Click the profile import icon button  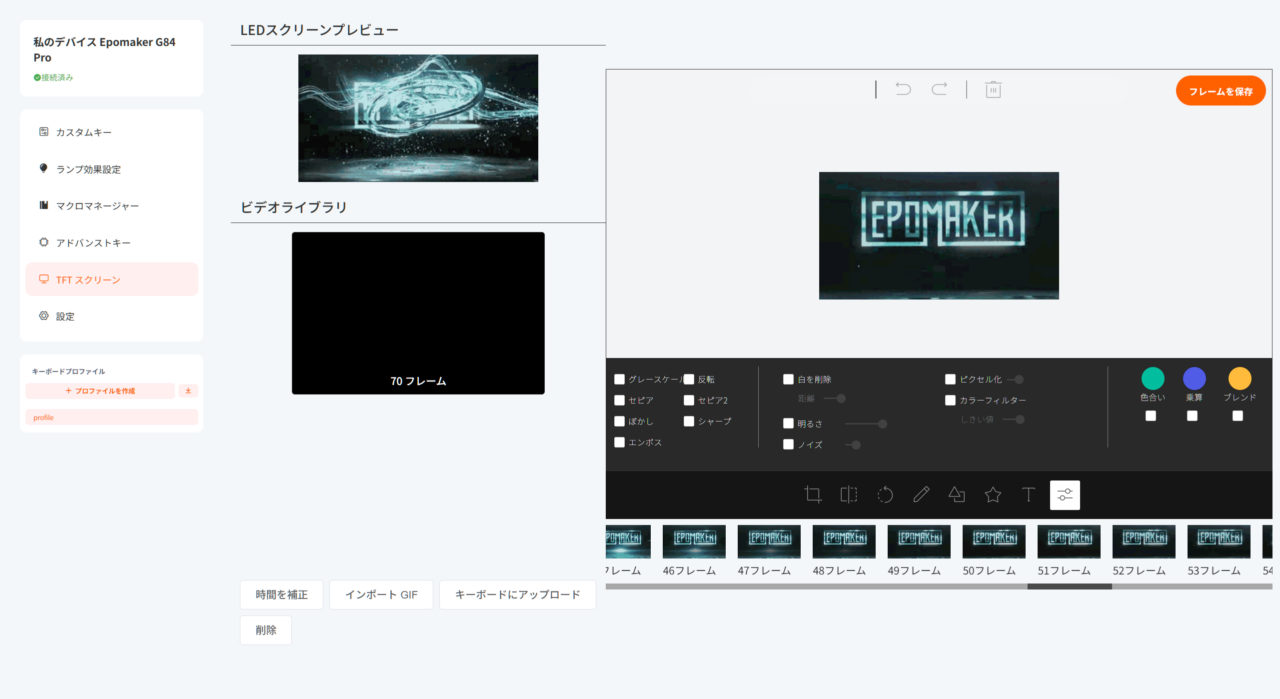188,391
